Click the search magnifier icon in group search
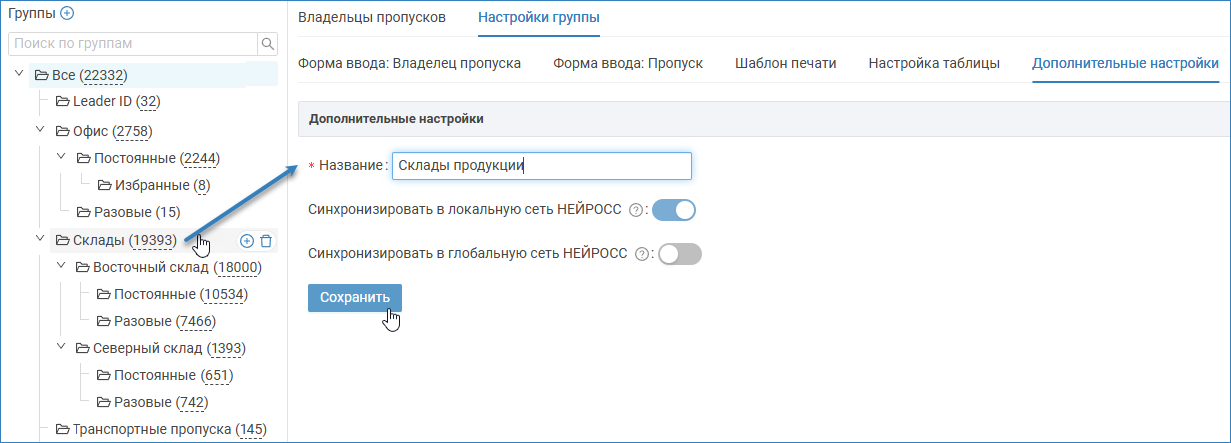This screenshot has width=1231, height=443. click(267, 44)
